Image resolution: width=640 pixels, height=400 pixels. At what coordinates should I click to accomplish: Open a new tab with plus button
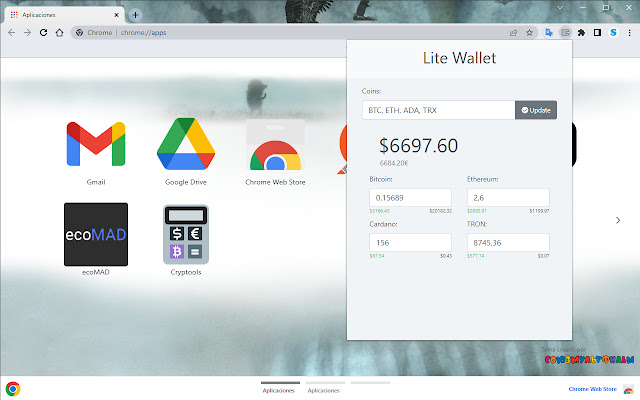point(135,15)
